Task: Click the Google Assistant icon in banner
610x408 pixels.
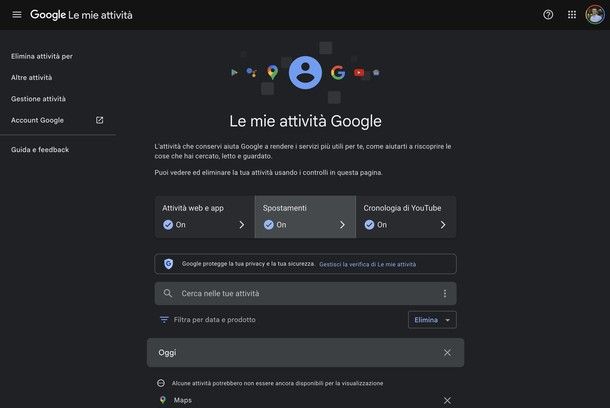Action: pos(252,72)
